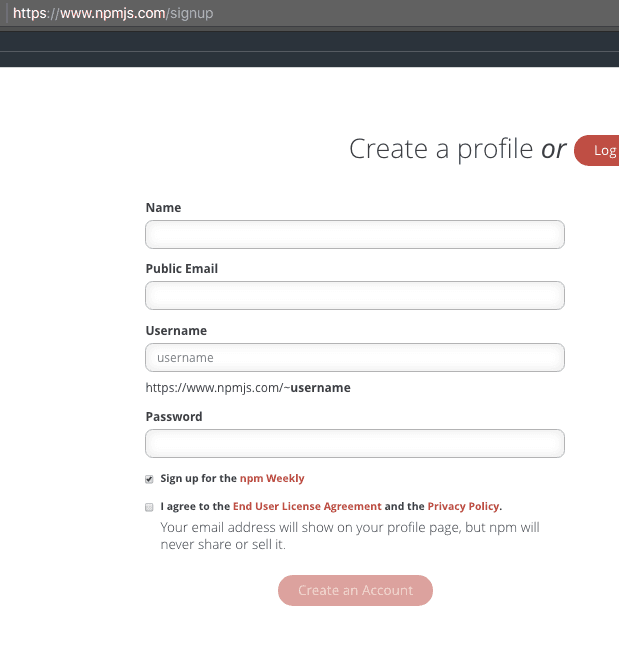Click the Name input field

[x=355, y=234]
